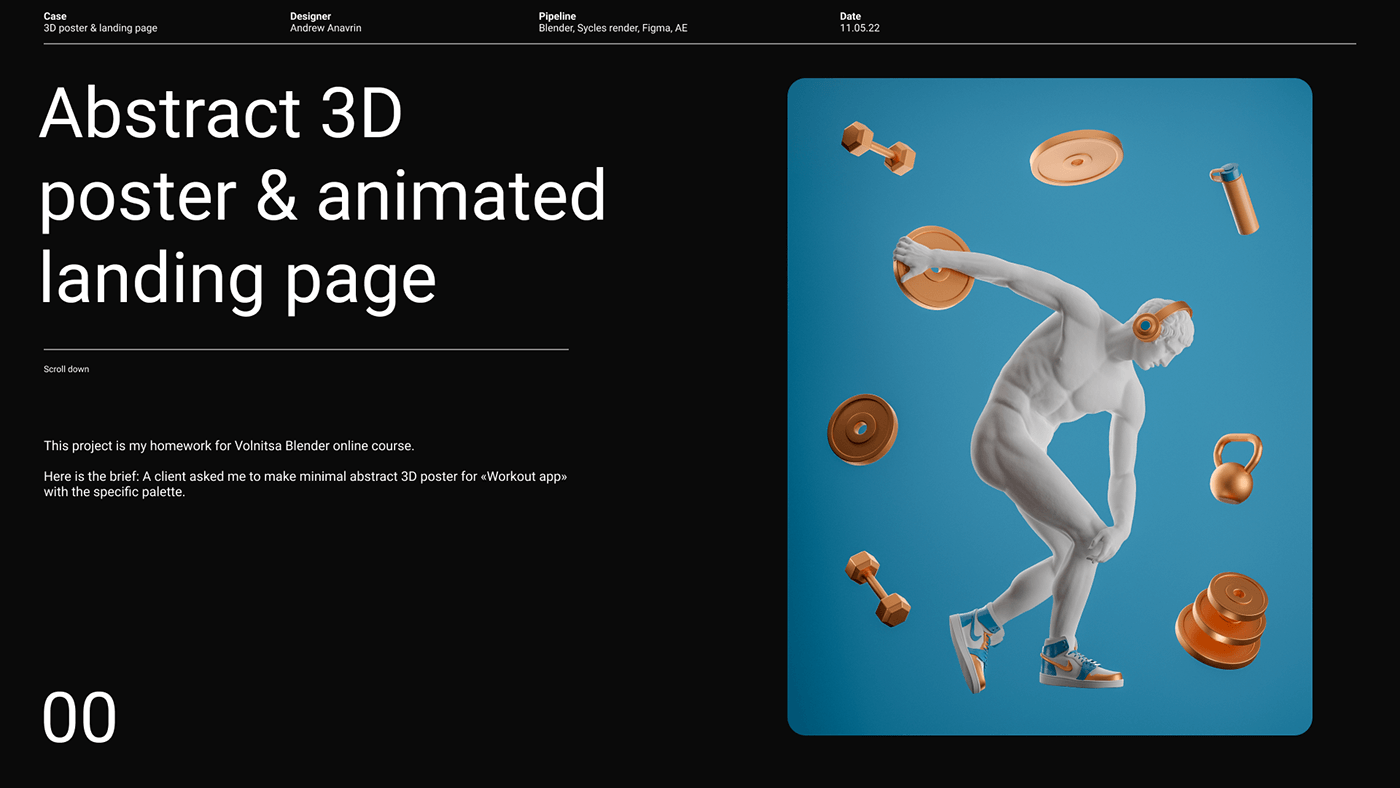
Task: Select the date value "11.05.22"
Action: click(860, 28)
